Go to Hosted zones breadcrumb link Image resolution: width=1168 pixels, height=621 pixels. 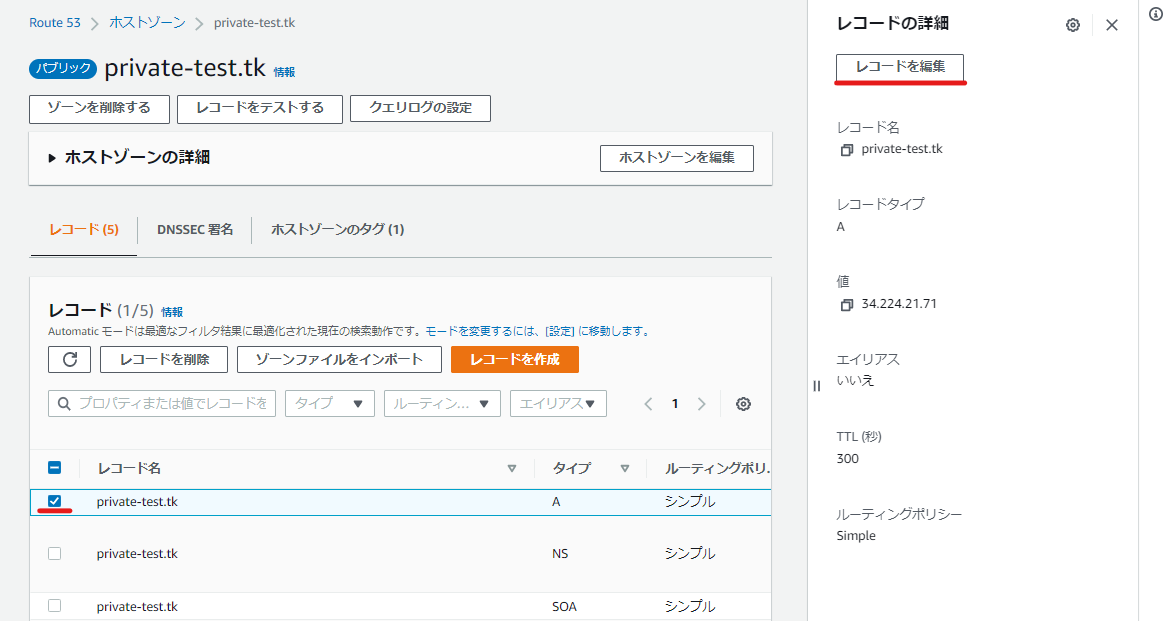point(147,22)
